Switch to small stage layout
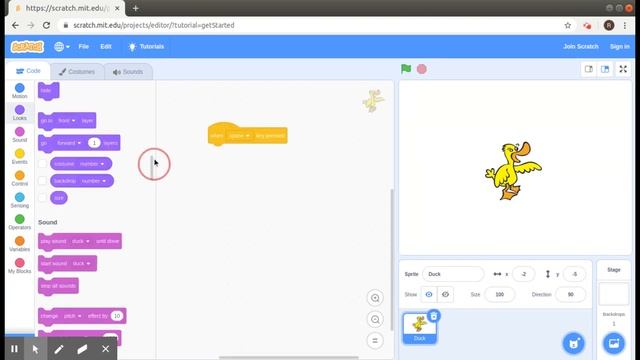 pos(589,69)
